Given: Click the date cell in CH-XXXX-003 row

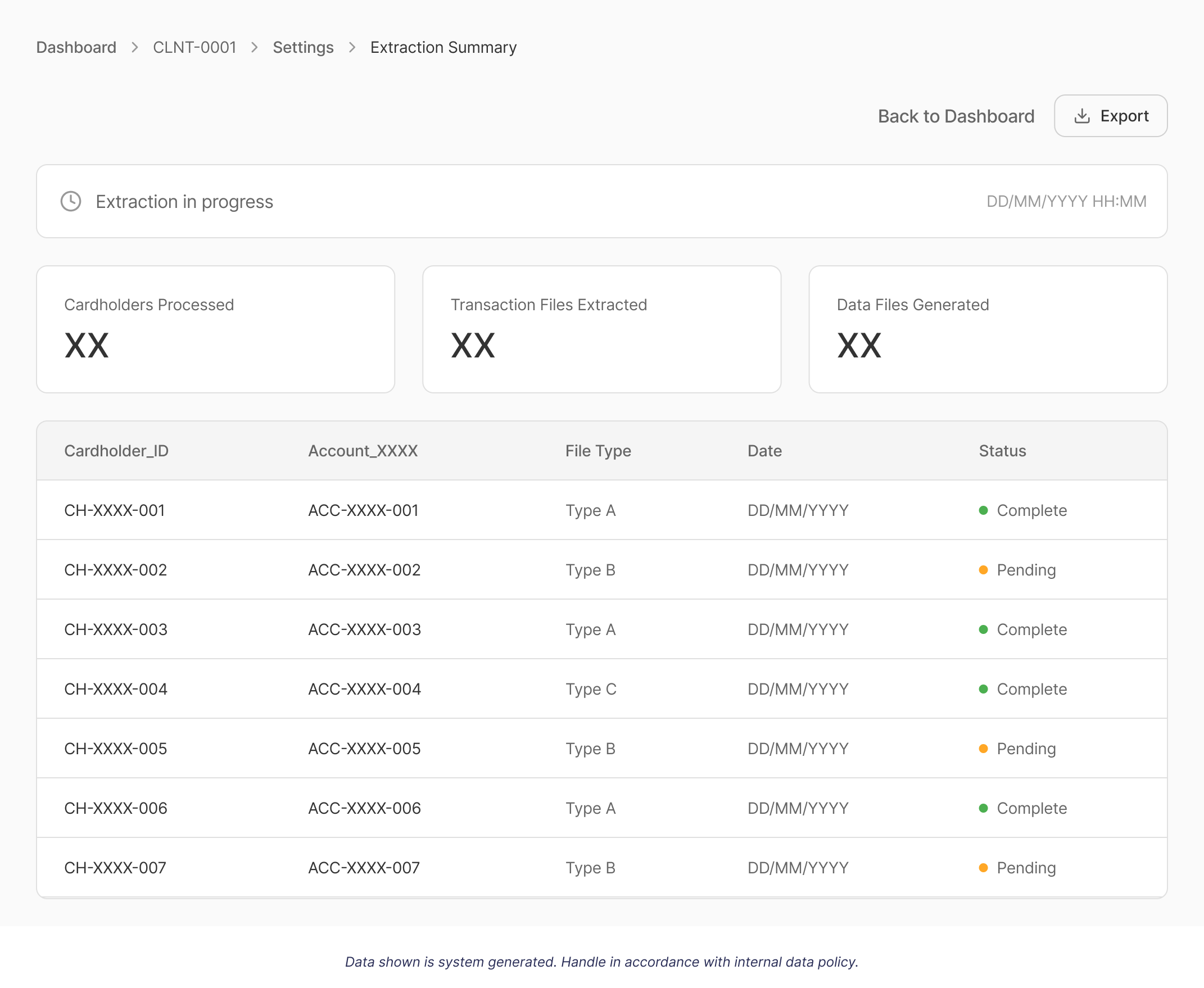Looking at the screenshot, I should tap(798, 629).
